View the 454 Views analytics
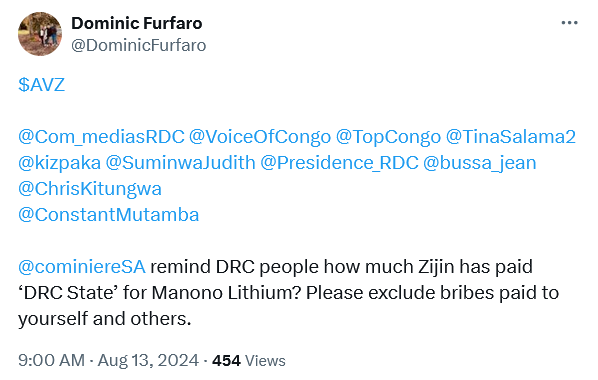 249,360
